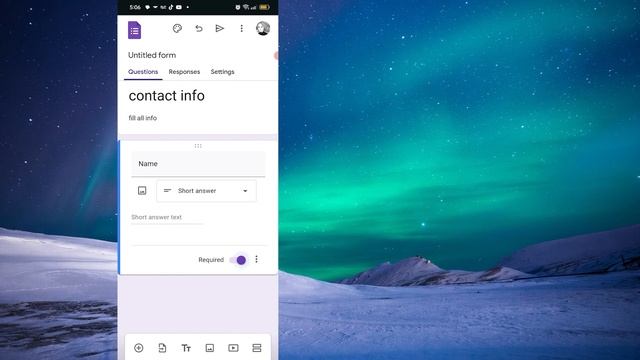Edit the fill all info description
Viewport: 640px width, 360px height.
142,118
